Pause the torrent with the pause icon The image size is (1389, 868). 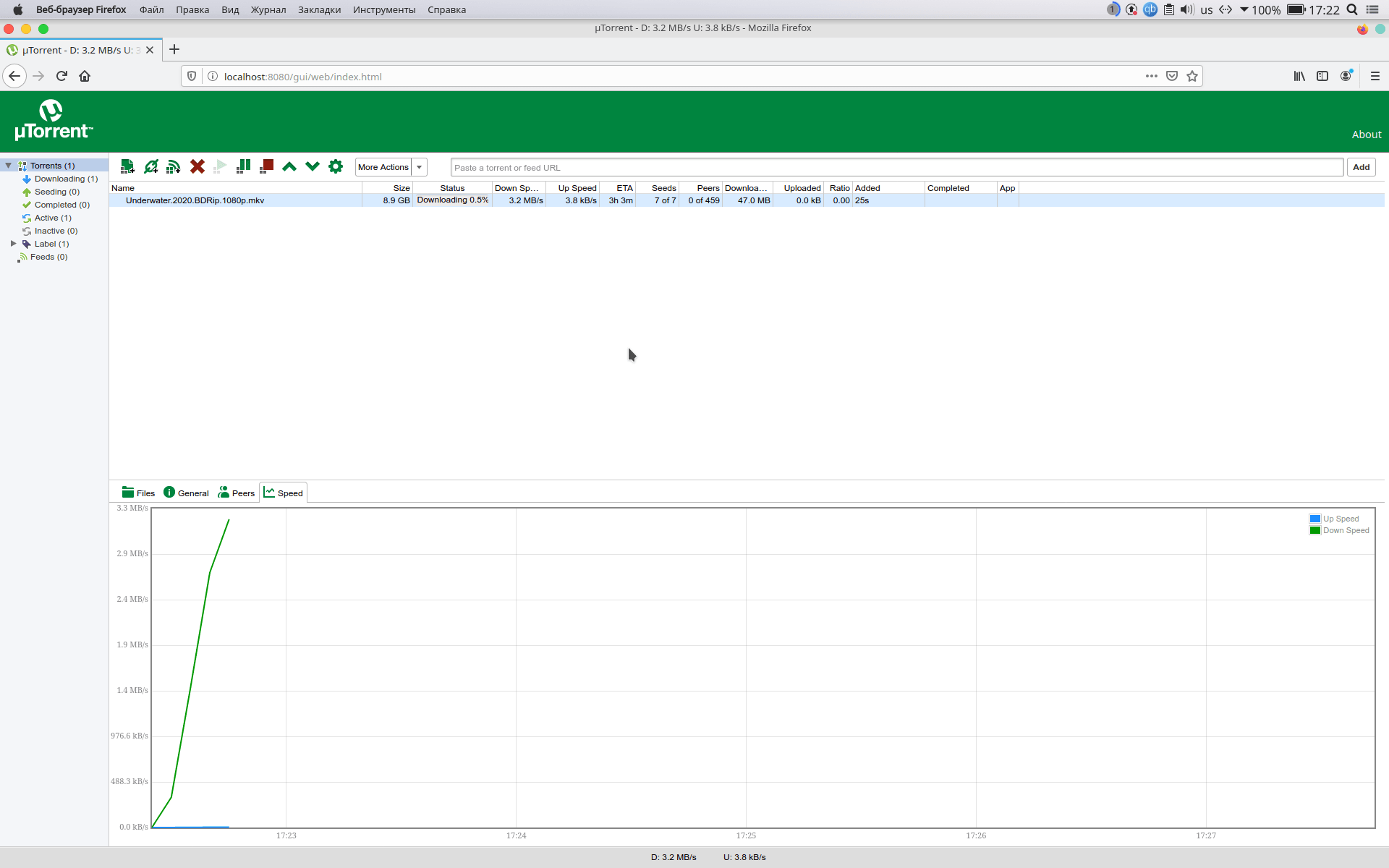pos(243,166)
